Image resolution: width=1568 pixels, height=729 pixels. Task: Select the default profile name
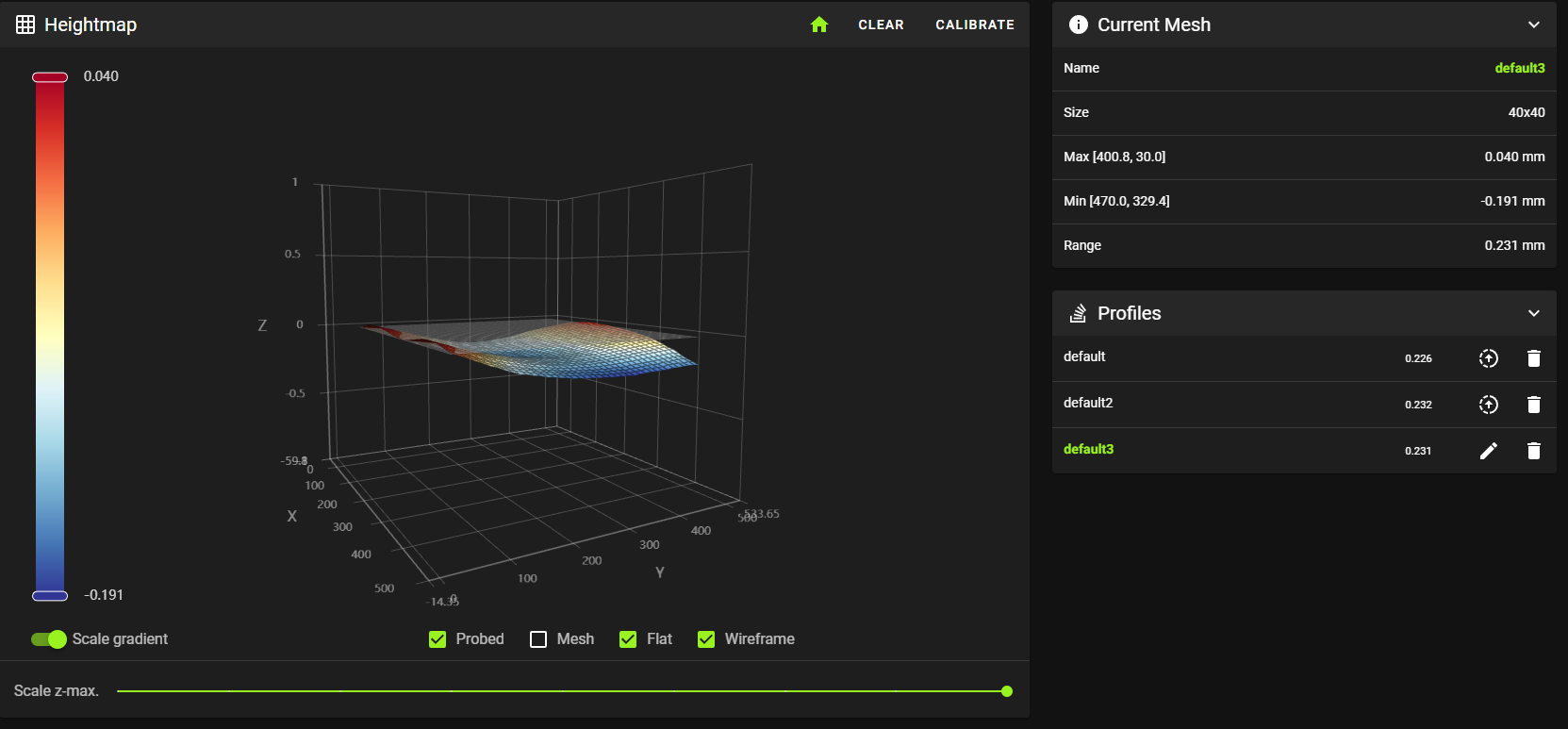tap(1084, 356)
